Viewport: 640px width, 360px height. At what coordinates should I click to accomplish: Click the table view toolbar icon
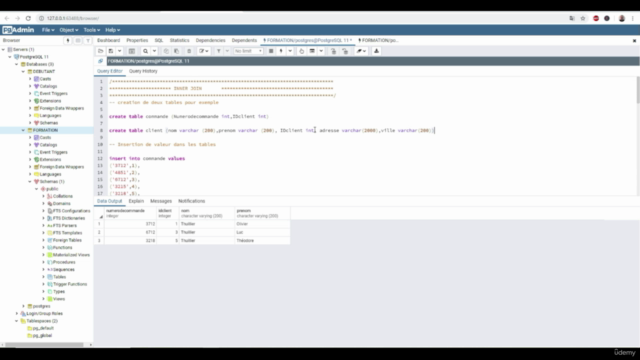[131, 51]
